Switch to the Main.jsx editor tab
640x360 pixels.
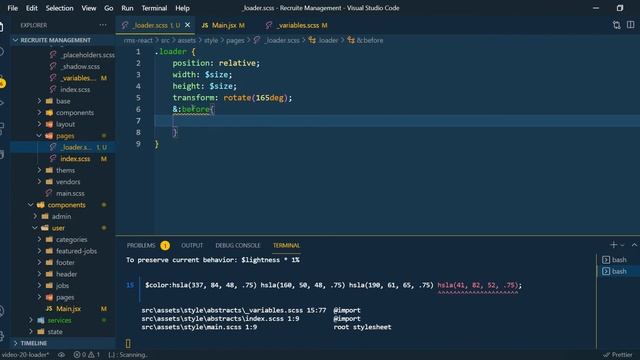tap(223, 25)
